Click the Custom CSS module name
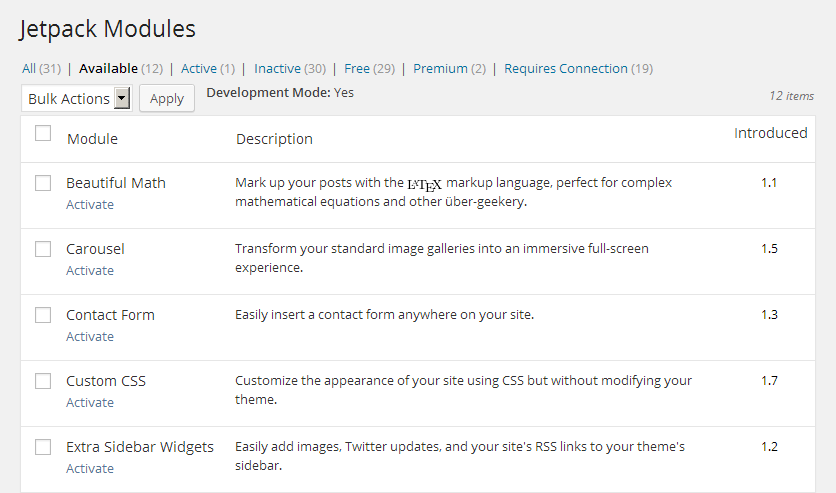This screenshot has height=493, width=836. click(106, 381)
